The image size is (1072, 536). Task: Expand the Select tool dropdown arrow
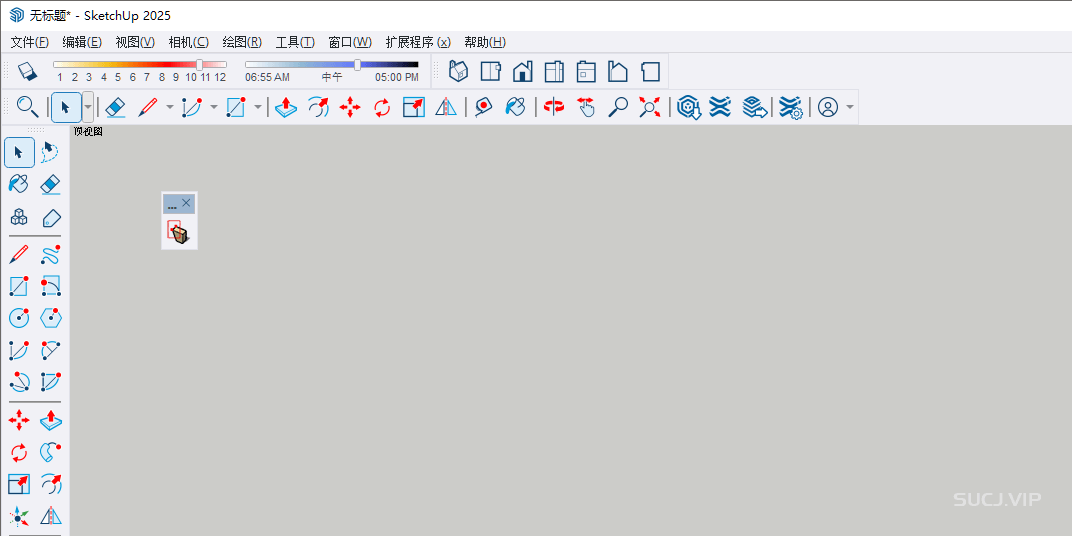pyautogui.click(x=88, y=107)
